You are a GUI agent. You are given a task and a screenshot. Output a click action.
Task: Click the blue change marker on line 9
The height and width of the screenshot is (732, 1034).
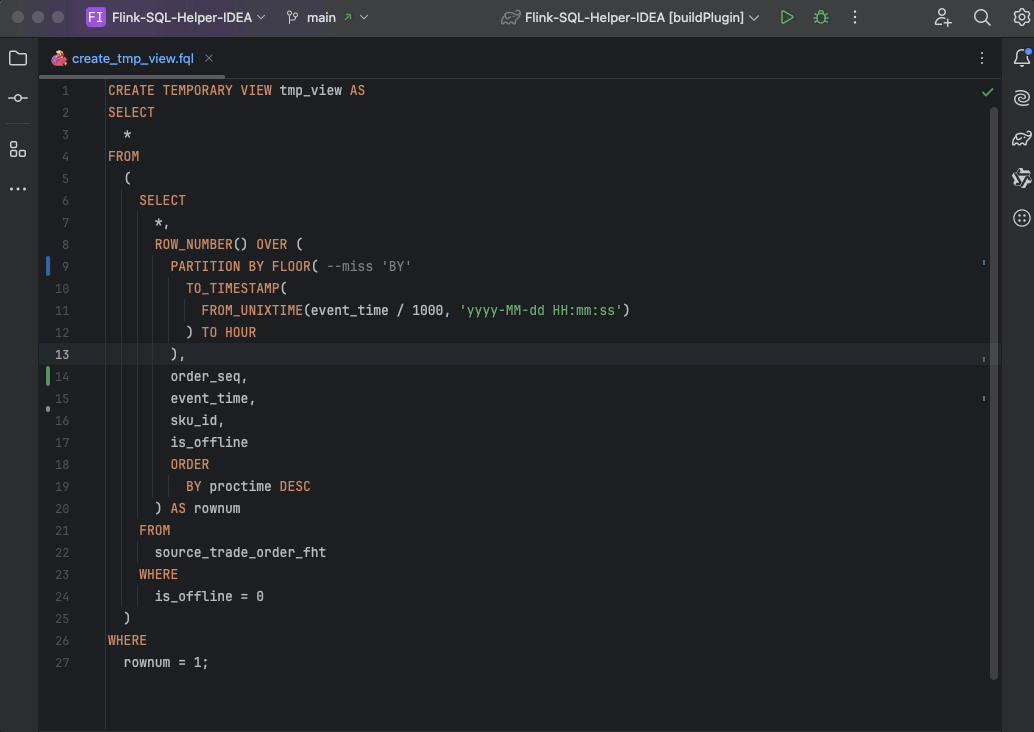click(x=47, y=266)
